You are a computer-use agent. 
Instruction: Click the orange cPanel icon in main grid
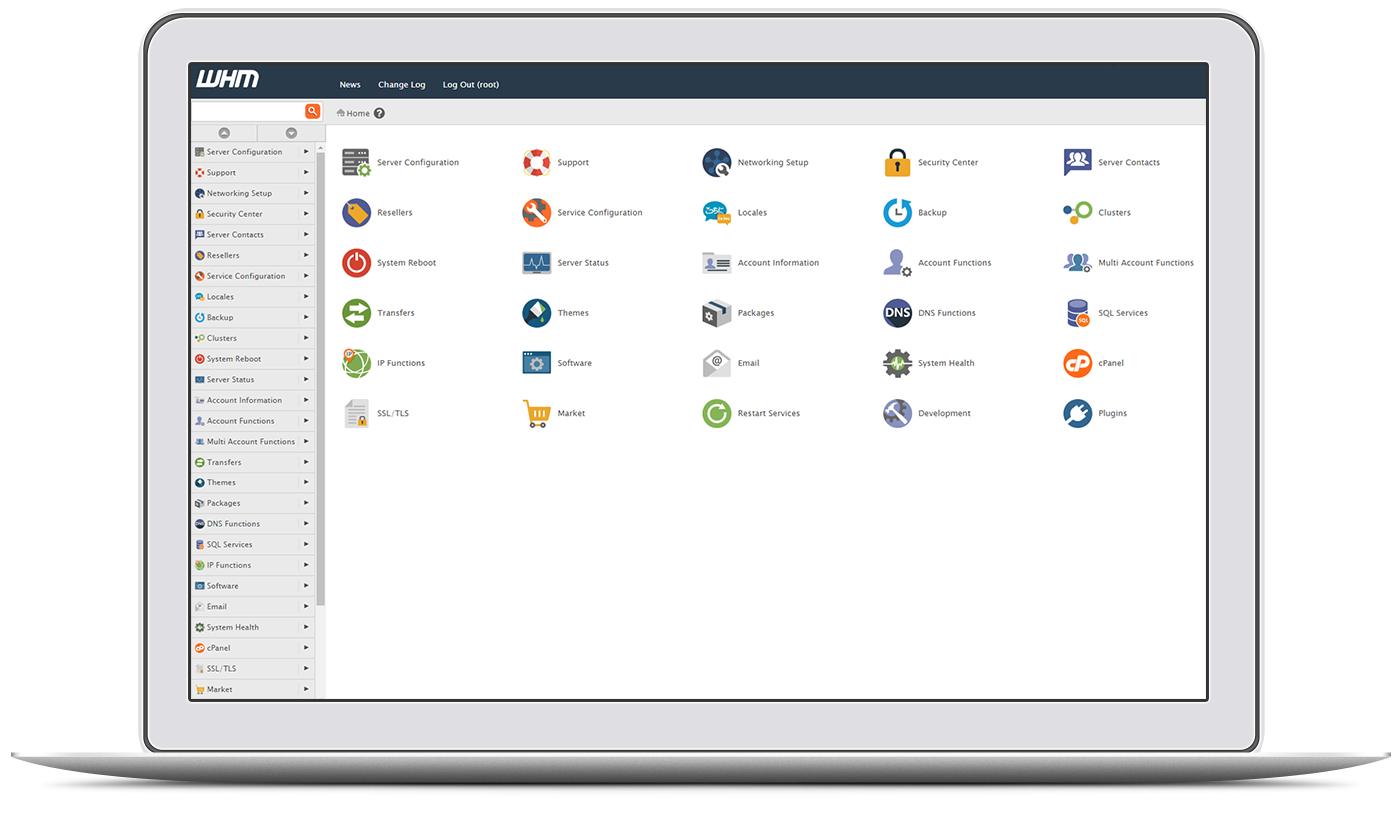(1077, 363)
